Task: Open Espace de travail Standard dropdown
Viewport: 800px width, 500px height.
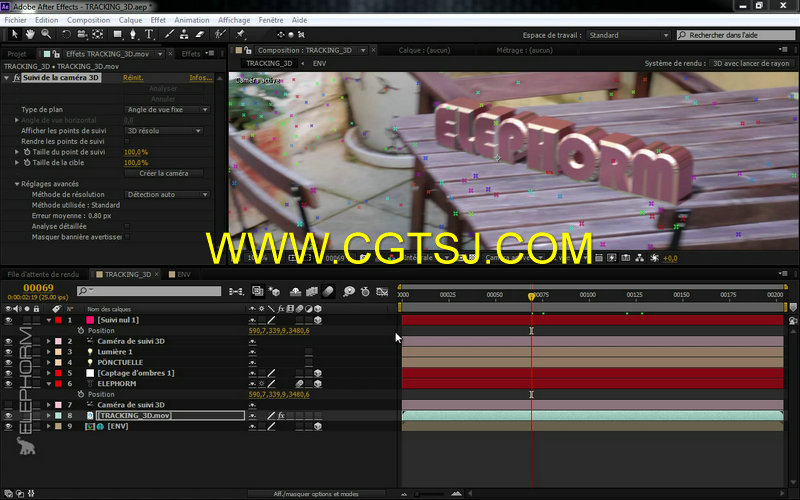Action: [628, 35]
